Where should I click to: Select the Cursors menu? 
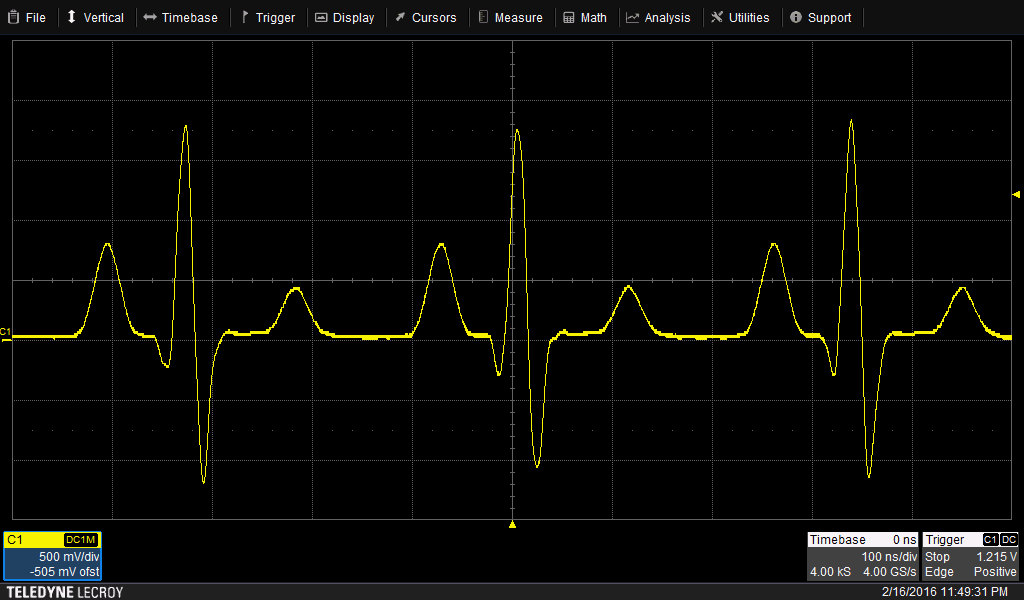point(425,17)
